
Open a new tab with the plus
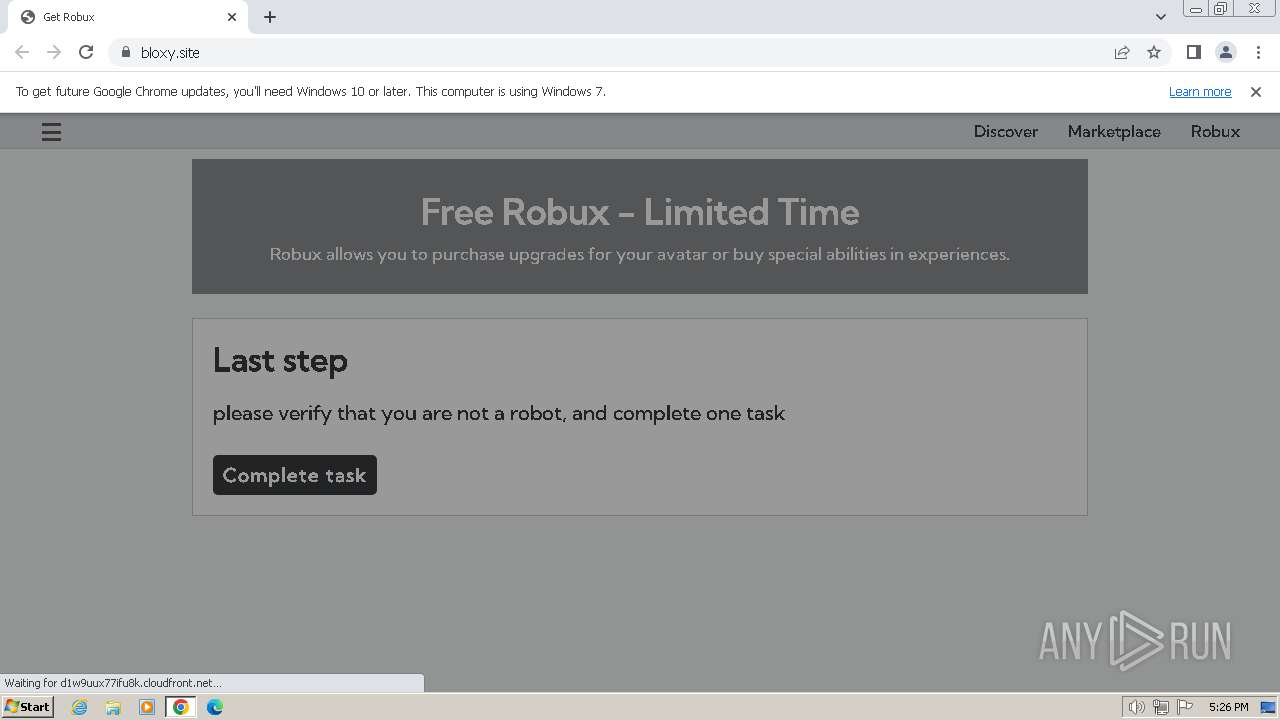[270, 17]
